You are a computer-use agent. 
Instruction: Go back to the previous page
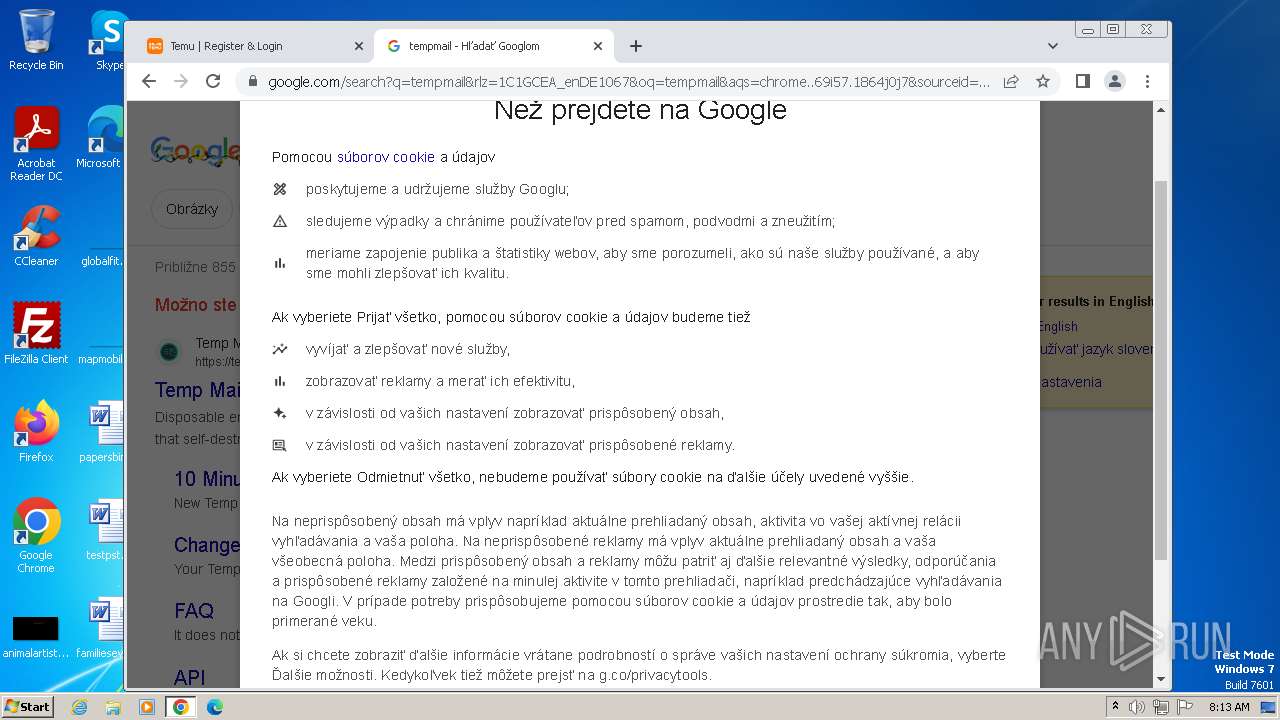pos(149,81)
